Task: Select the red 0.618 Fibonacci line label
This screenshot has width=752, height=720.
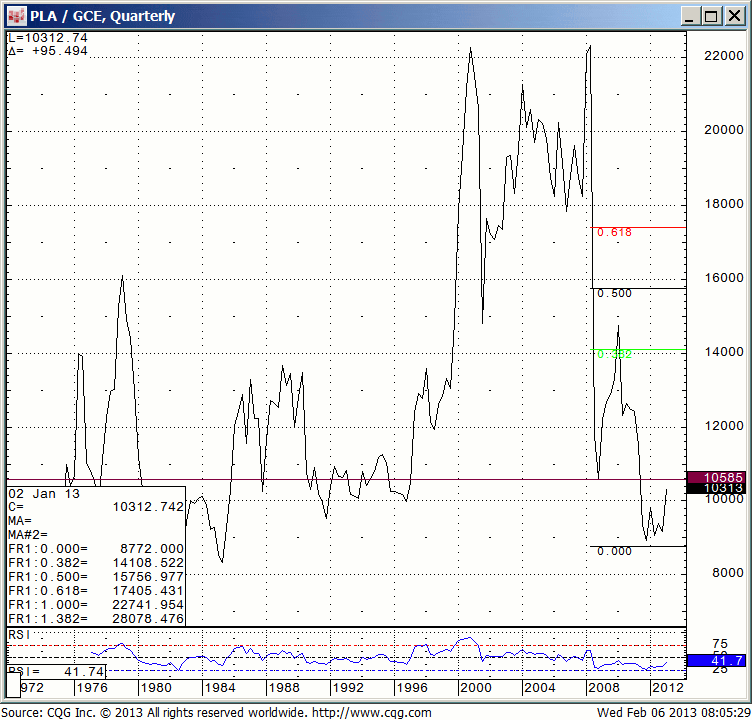Action: coord(614,232)
